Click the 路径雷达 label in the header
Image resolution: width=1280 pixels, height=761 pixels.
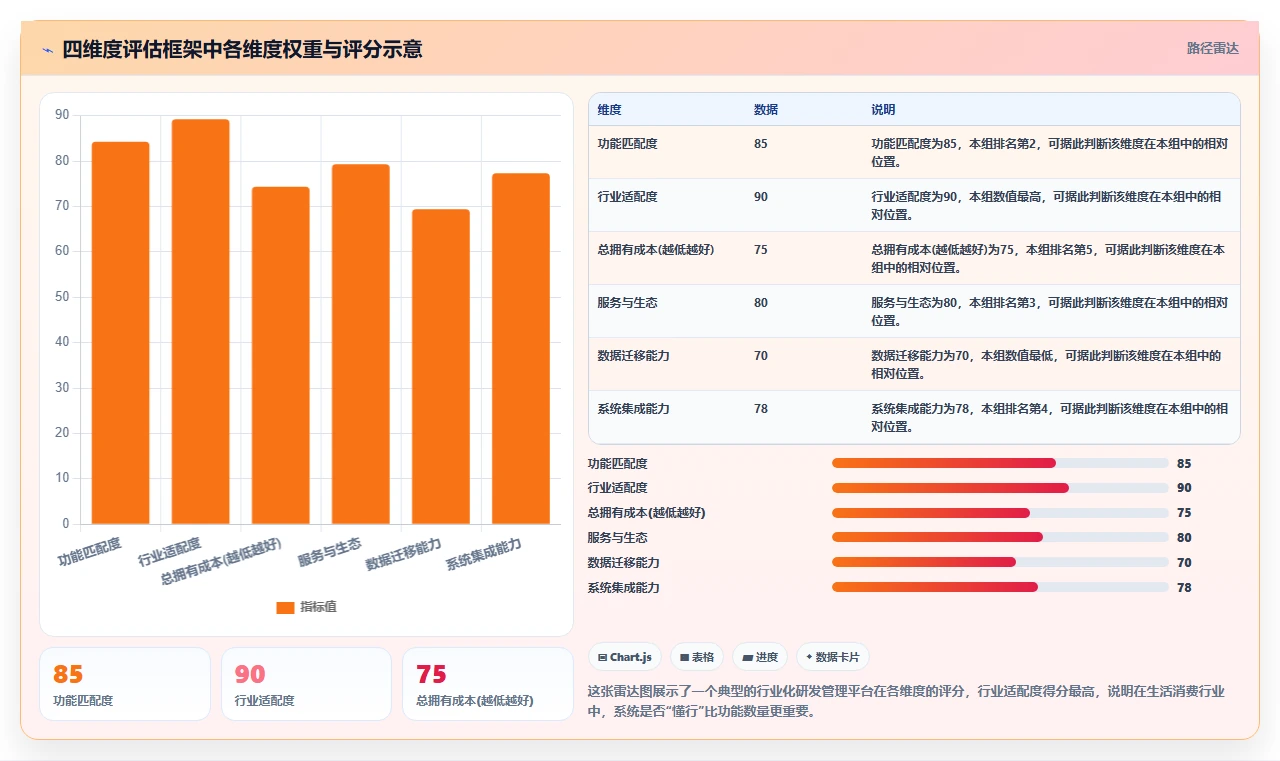[1212, 48]
